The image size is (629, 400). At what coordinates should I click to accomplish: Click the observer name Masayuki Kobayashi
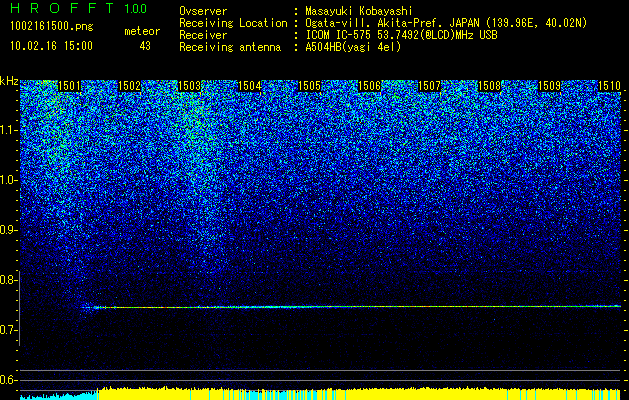point(359,11)
